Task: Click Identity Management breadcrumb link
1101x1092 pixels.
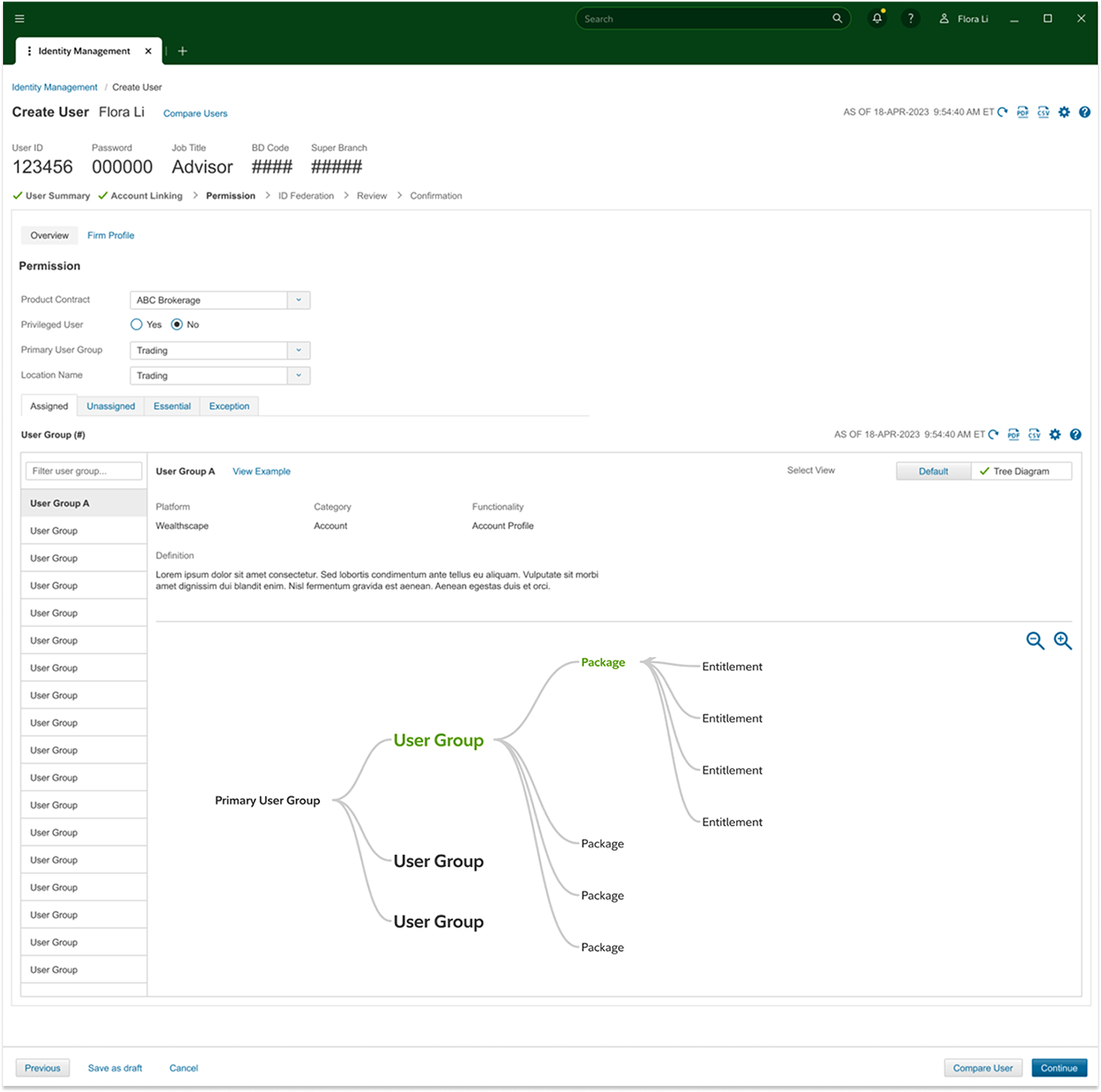Action: [55, 88]
